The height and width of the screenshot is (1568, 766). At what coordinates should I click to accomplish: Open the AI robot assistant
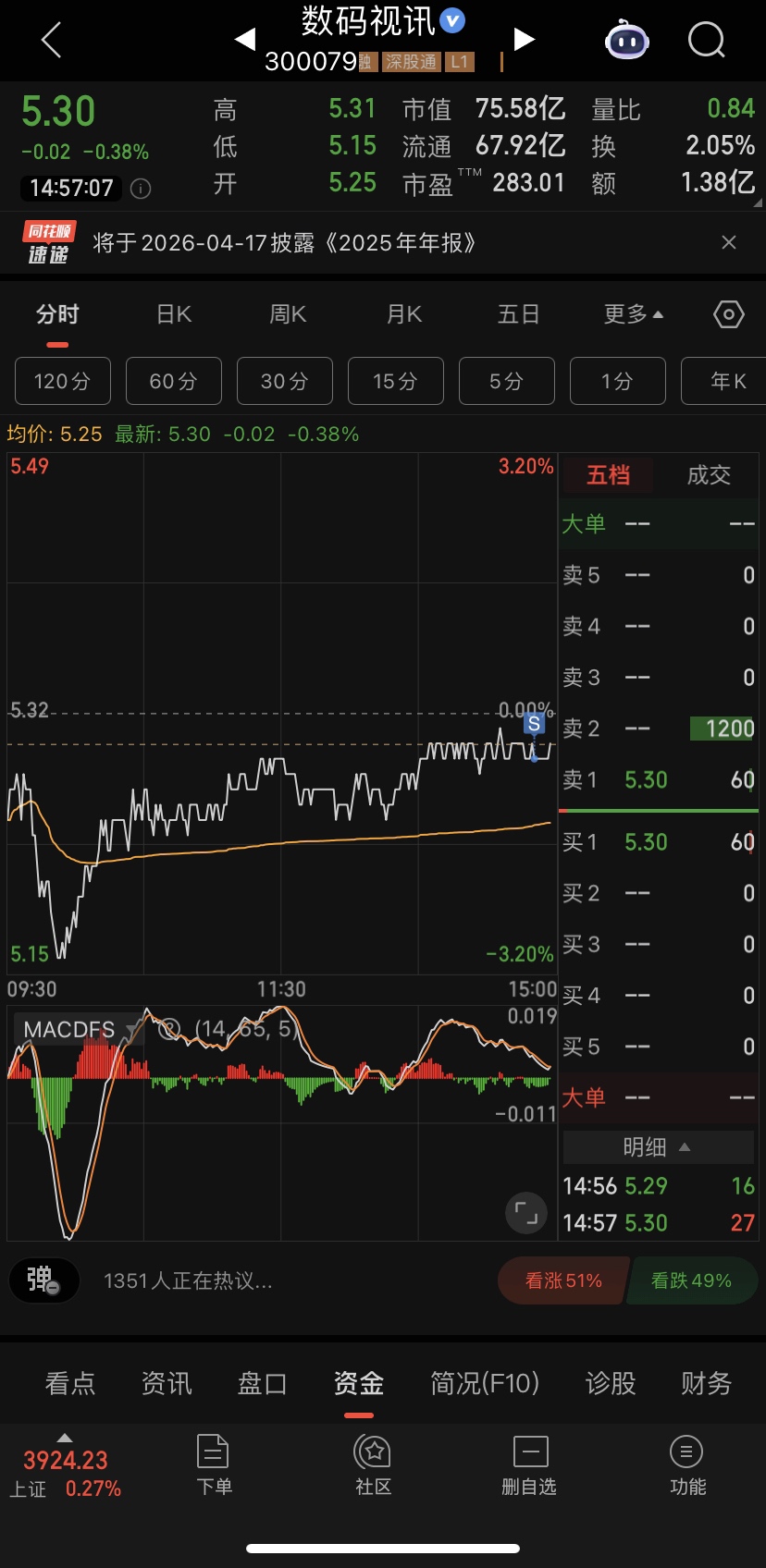point(626,40)
